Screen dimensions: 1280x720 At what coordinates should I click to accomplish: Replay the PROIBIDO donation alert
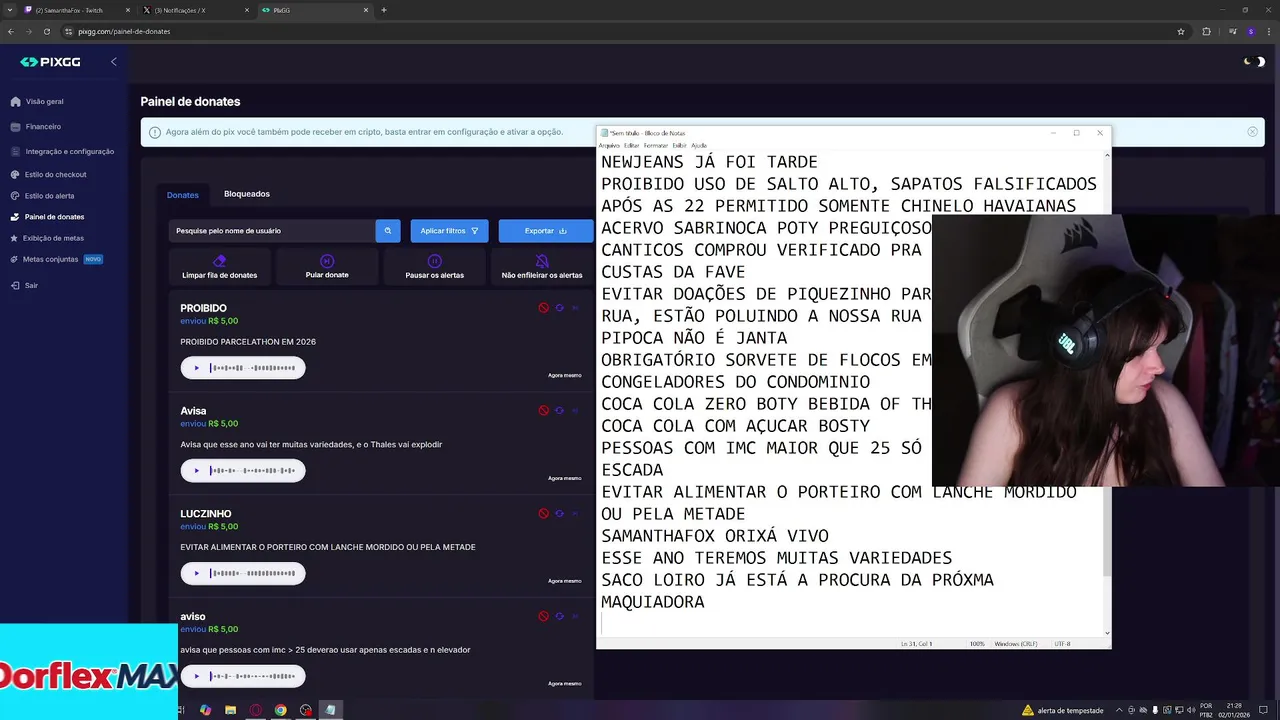click(559, 308)
